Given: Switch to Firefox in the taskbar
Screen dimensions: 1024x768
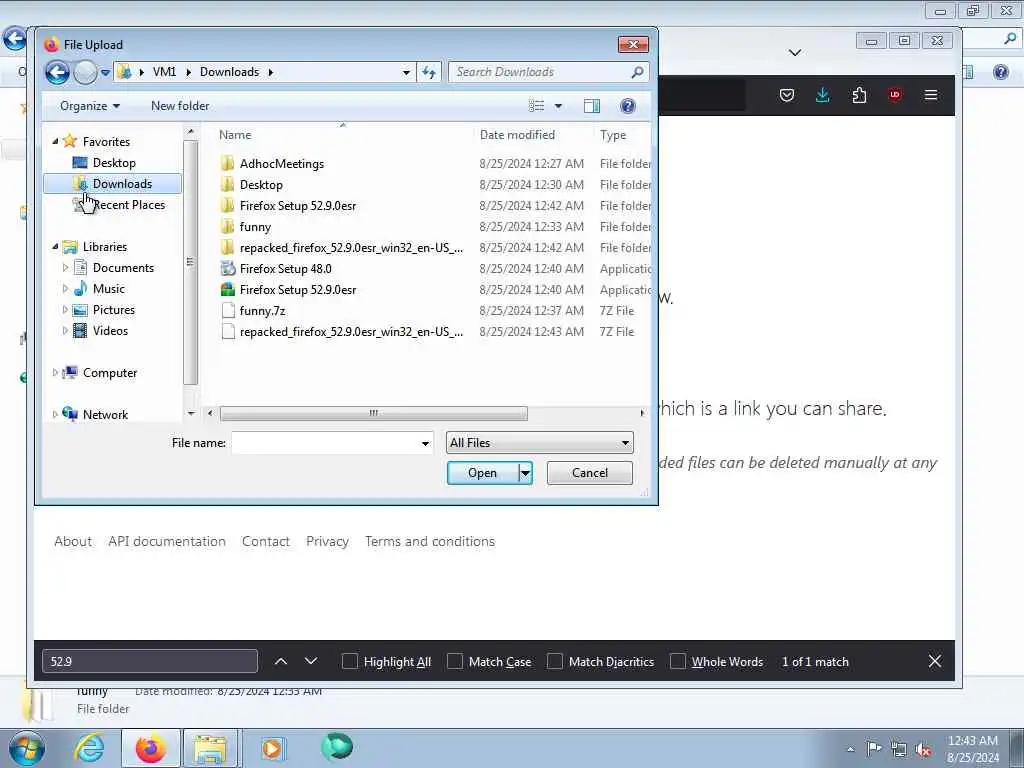Looking at the screenshot, I should pyautogui.click(x=150, y=749).
